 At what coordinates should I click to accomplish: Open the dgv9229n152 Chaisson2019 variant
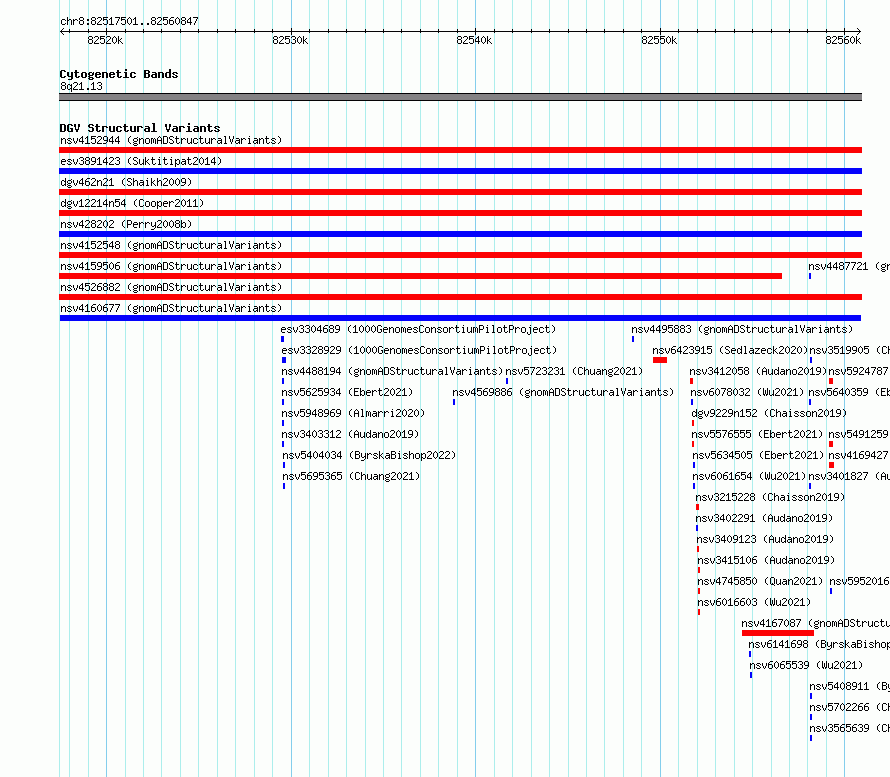769,413
